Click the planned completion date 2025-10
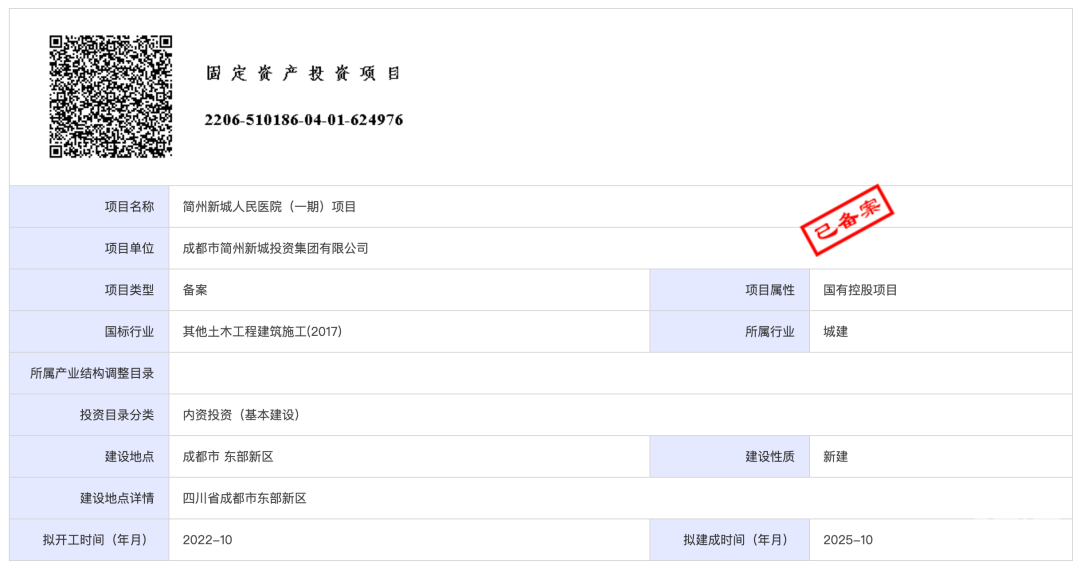This screenshot has width=1080, height=569. 848,540
